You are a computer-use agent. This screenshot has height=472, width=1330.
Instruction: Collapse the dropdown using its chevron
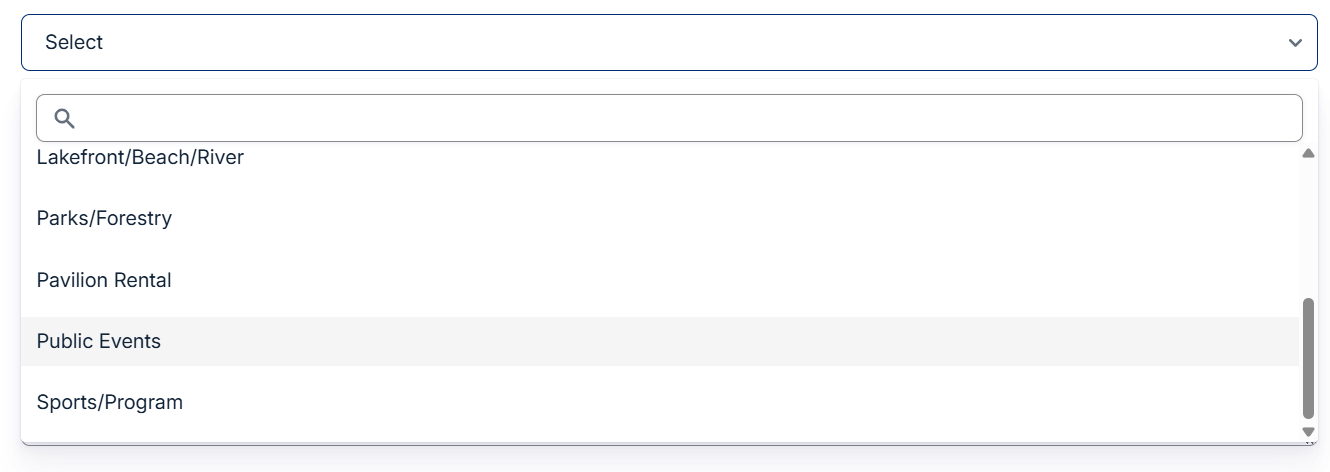tap(1295, 43)
